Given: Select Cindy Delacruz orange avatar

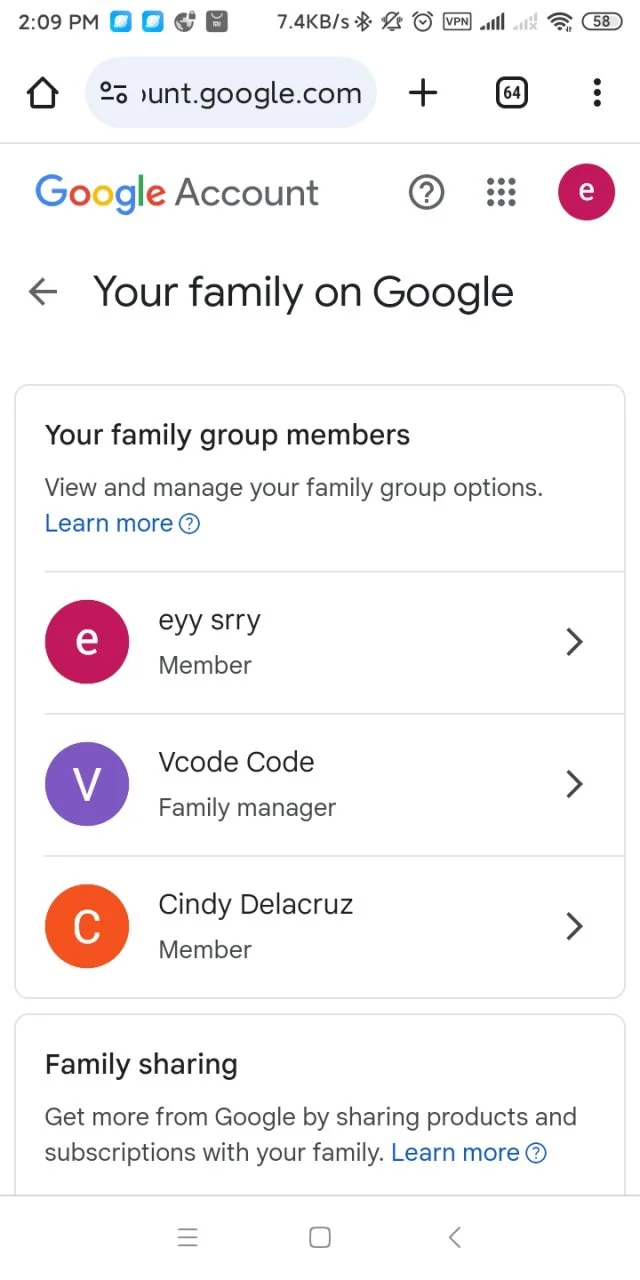Looking at the screenshot, I should coord(87,926).
